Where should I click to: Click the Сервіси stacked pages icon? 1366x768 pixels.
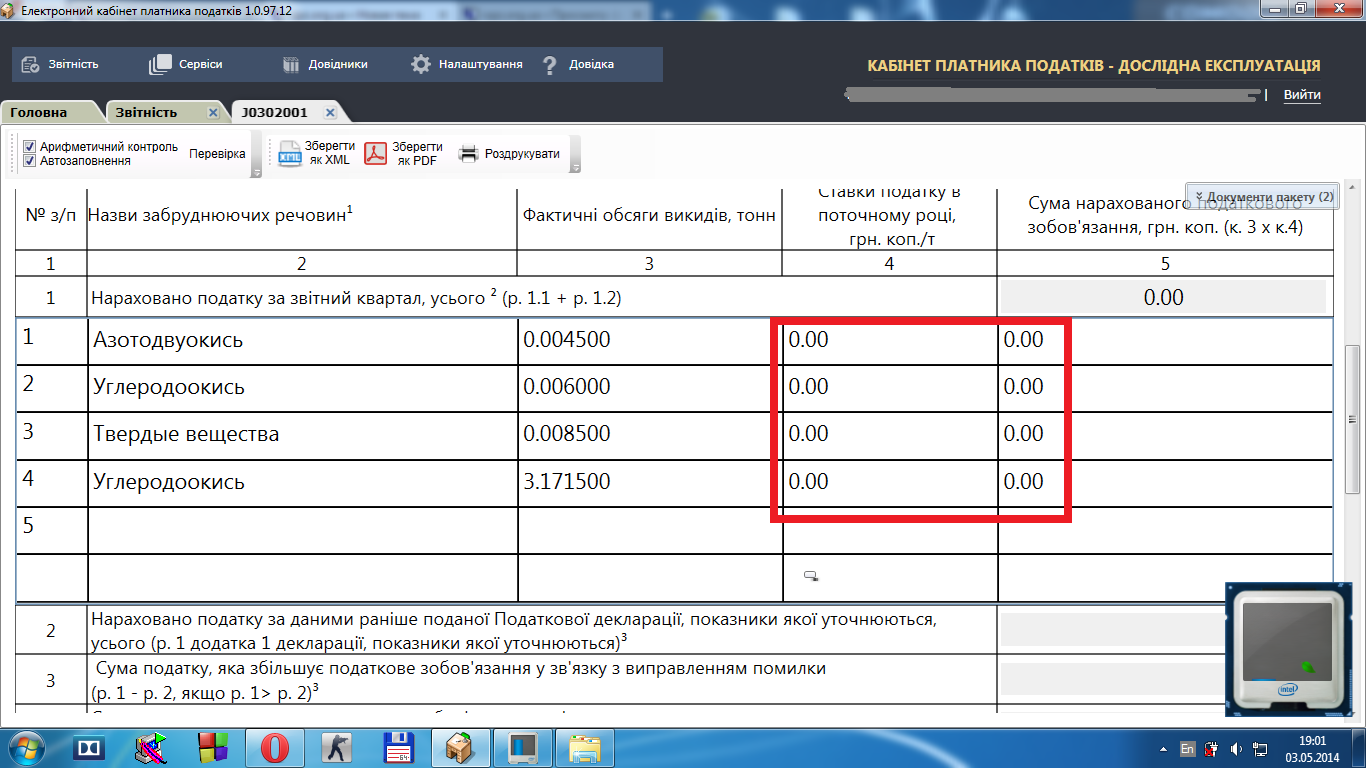[x=160, y=64]
